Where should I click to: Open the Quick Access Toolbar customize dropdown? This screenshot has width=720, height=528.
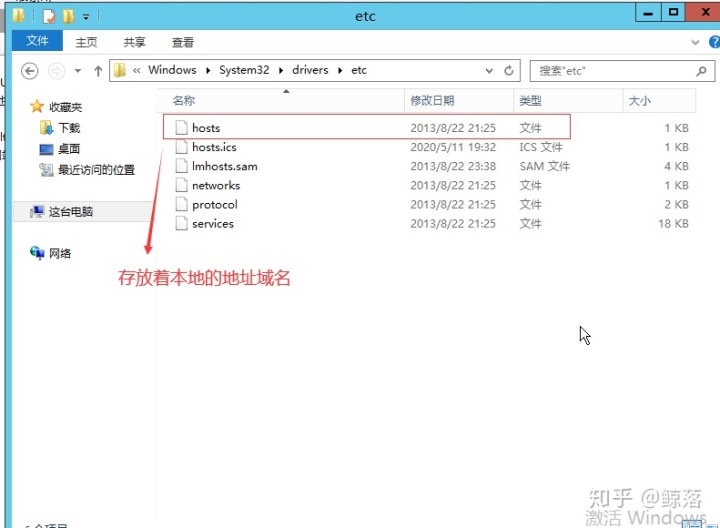(x=85, y=17)
